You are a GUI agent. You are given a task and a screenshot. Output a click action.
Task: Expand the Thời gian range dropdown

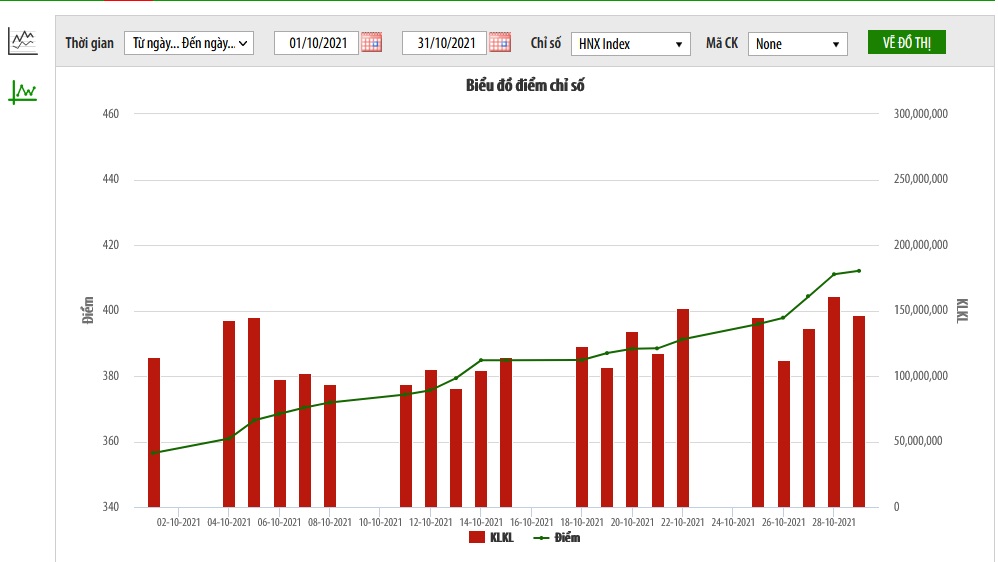coord(189,43)
